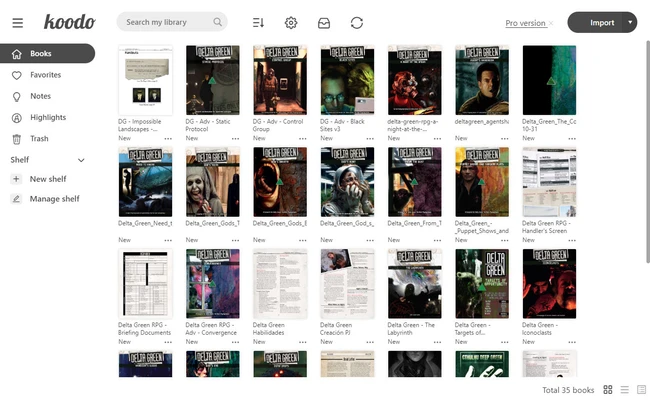Viewport: 650px width, 400px height.
Task: Collapse the Shelf section chevron
Action: pos(81,160)
